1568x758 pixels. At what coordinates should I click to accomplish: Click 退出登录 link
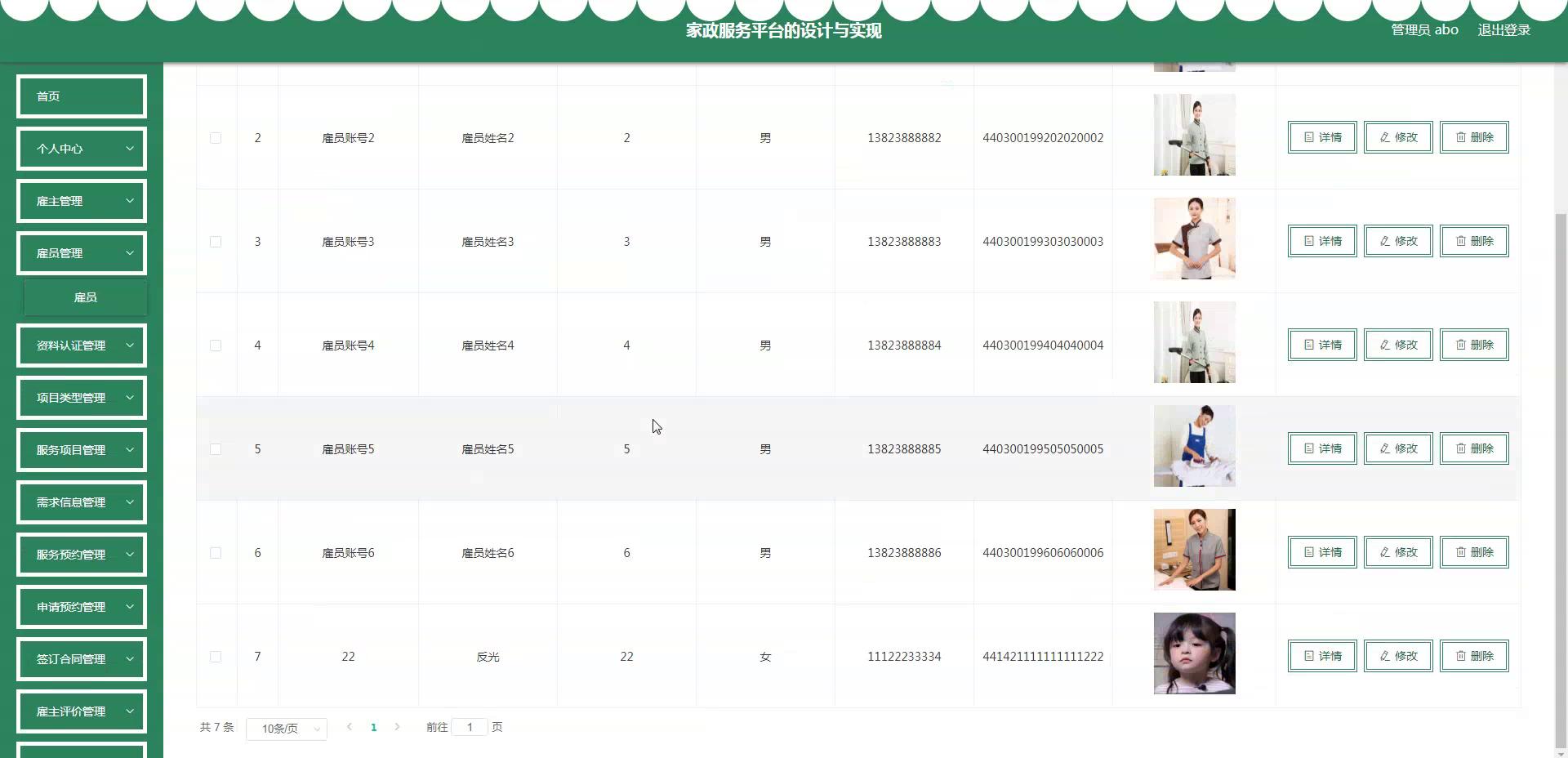pyautogui.click(x=1503, y=30)
